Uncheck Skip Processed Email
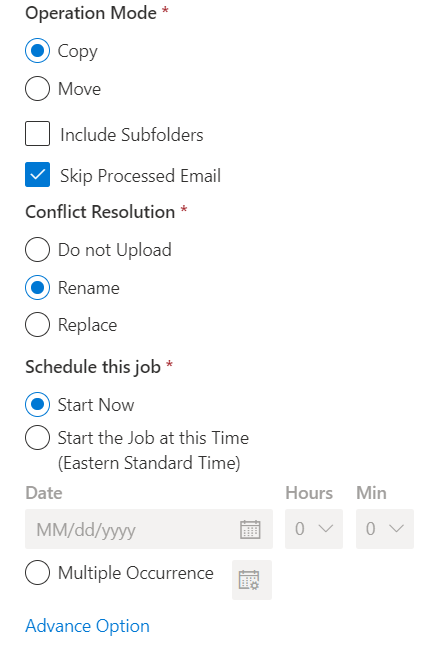The width and height of the screenshot is (425, 656). pos(38,174)
